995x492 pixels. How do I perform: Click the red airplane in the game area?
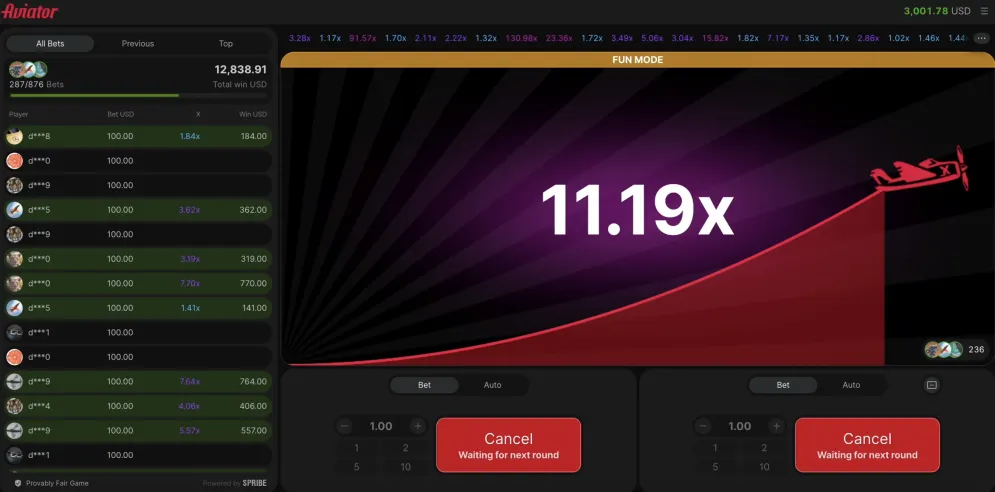pos(920,170)
